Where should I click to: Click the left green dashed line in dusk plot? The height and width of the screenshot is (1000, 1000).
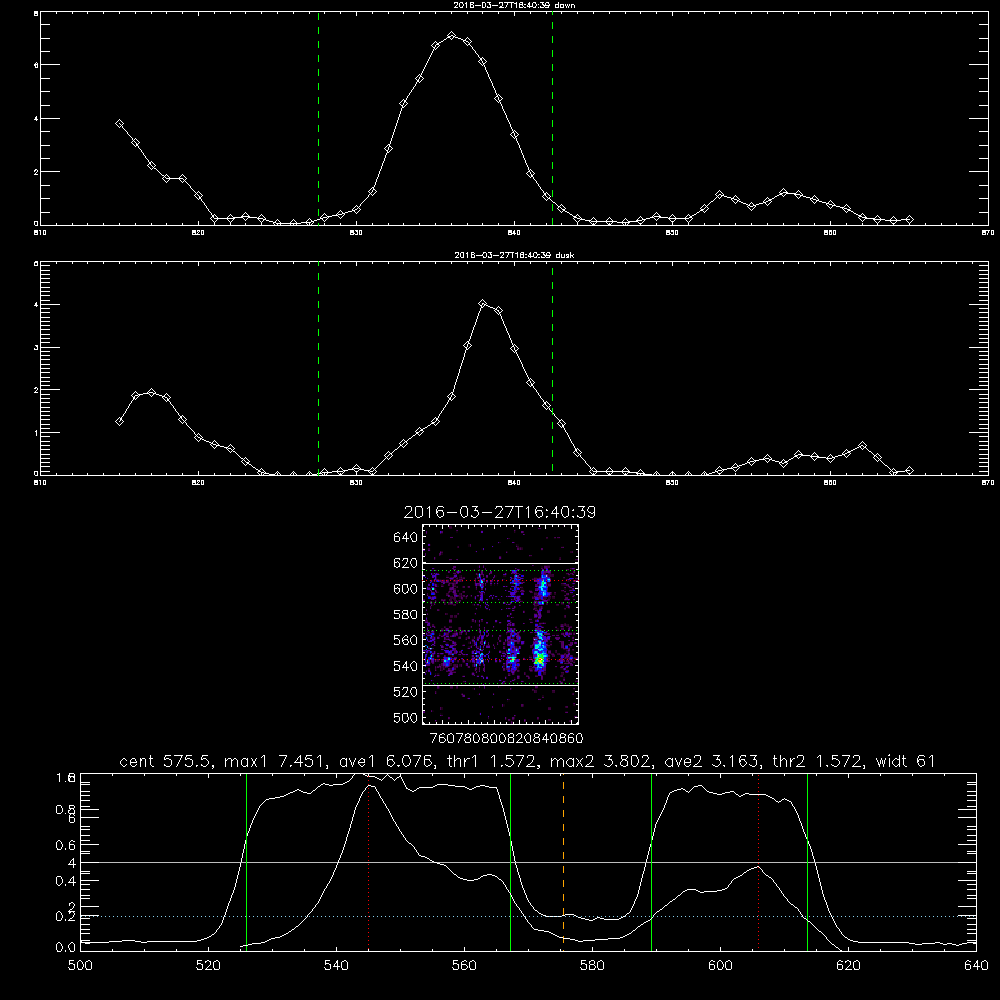pos(318,369)
